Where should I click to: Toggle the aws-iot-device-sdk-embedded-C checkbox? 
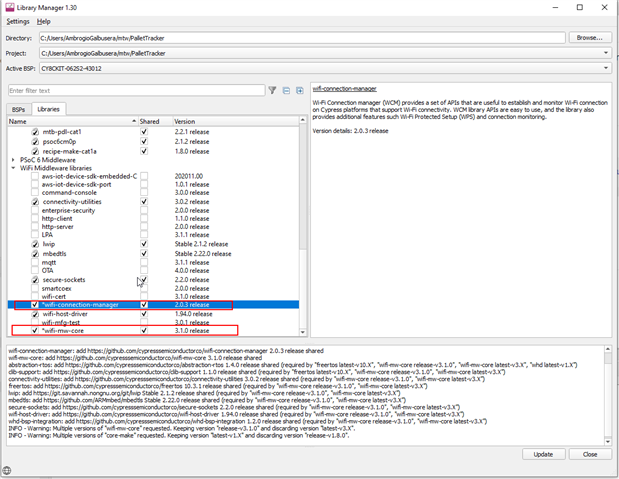click(35, 176)
